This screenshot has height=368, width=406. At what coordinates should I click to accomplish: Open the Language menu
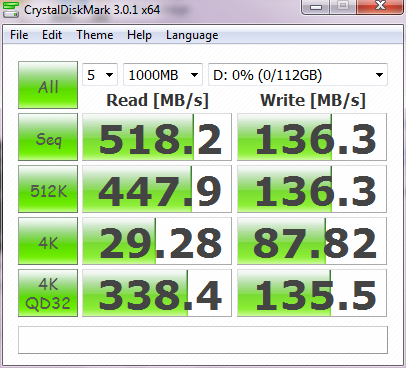point(192,35)
